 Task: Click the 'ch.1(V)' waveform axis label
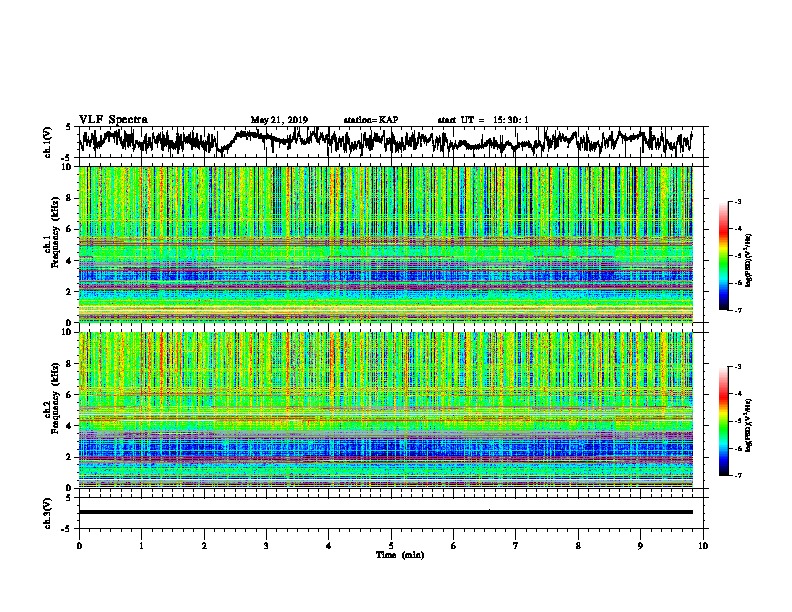click(48, 142)
